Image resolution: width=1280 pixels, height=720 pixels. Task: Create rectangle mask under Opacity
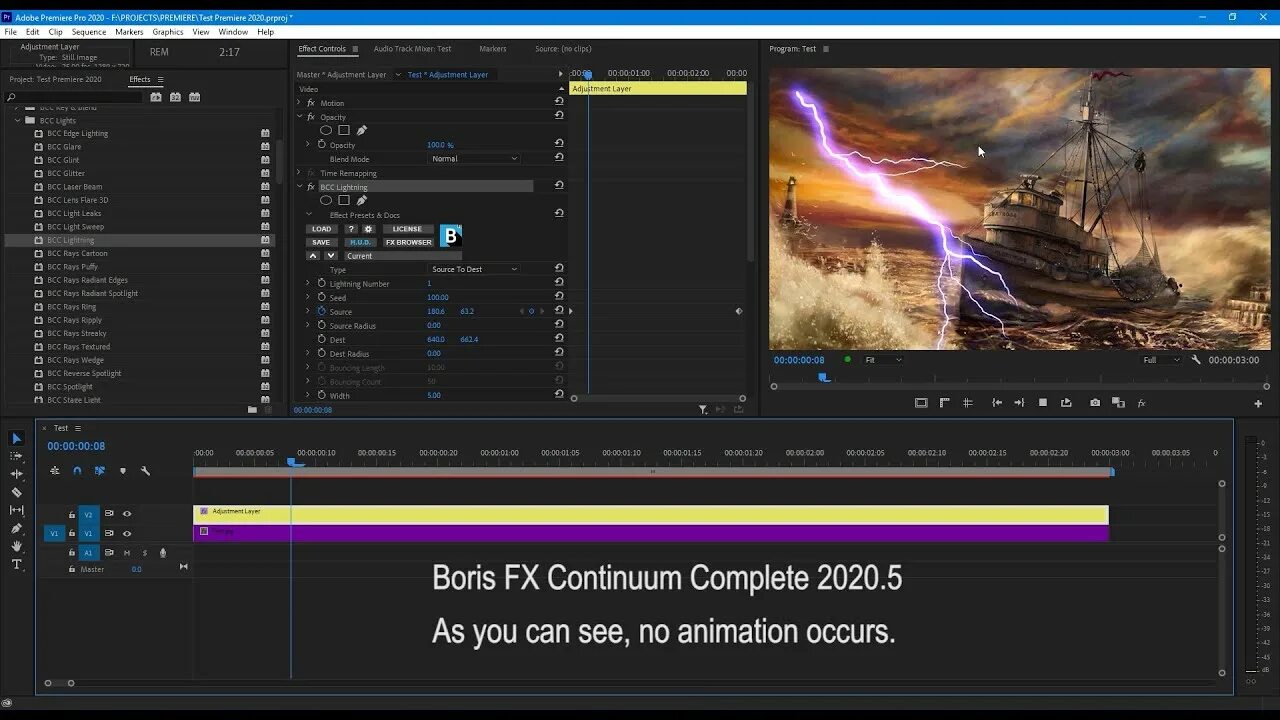coord(344,130)
